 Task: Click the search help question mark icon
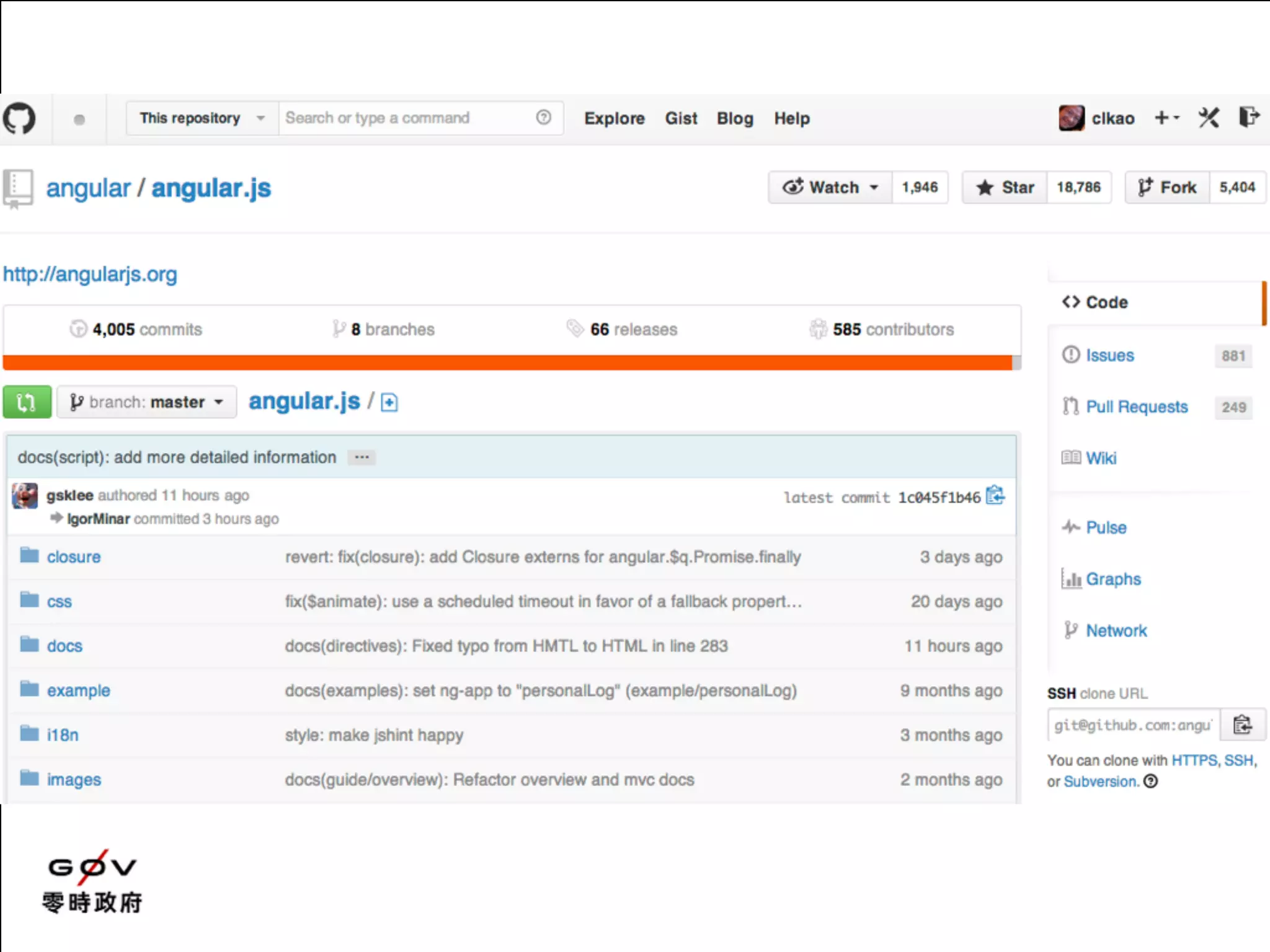pyautogui.click(x=544, y=118)
